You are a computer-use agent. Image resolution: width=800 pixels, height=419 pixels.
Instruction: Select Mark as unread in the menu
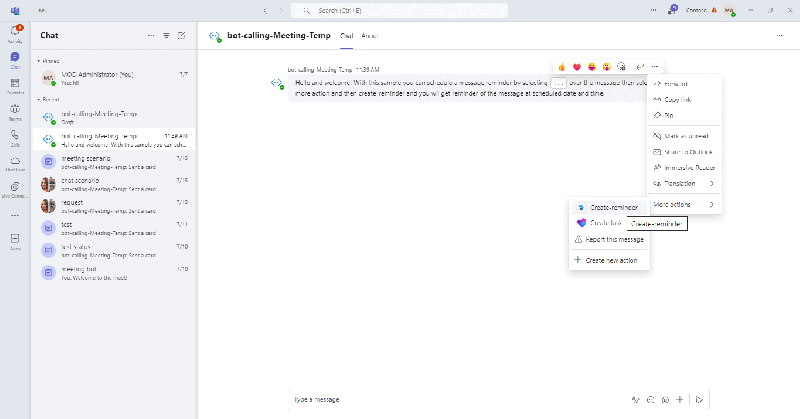coord(684,136)
